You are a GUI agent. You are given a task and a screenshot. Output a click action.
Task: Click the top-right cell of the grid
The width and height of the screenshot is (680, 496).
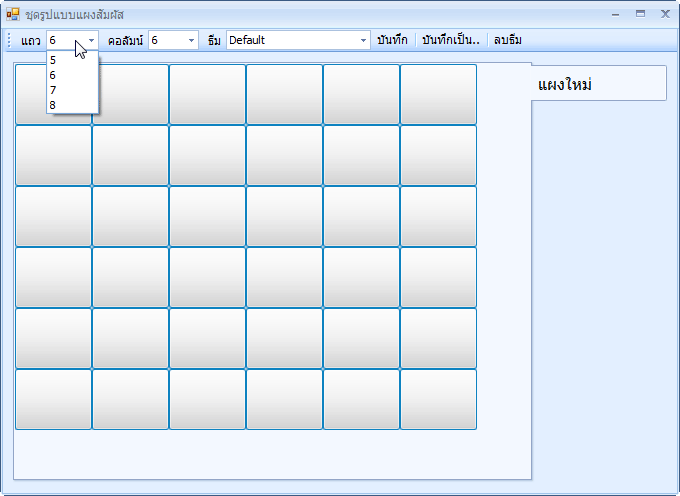438,95
